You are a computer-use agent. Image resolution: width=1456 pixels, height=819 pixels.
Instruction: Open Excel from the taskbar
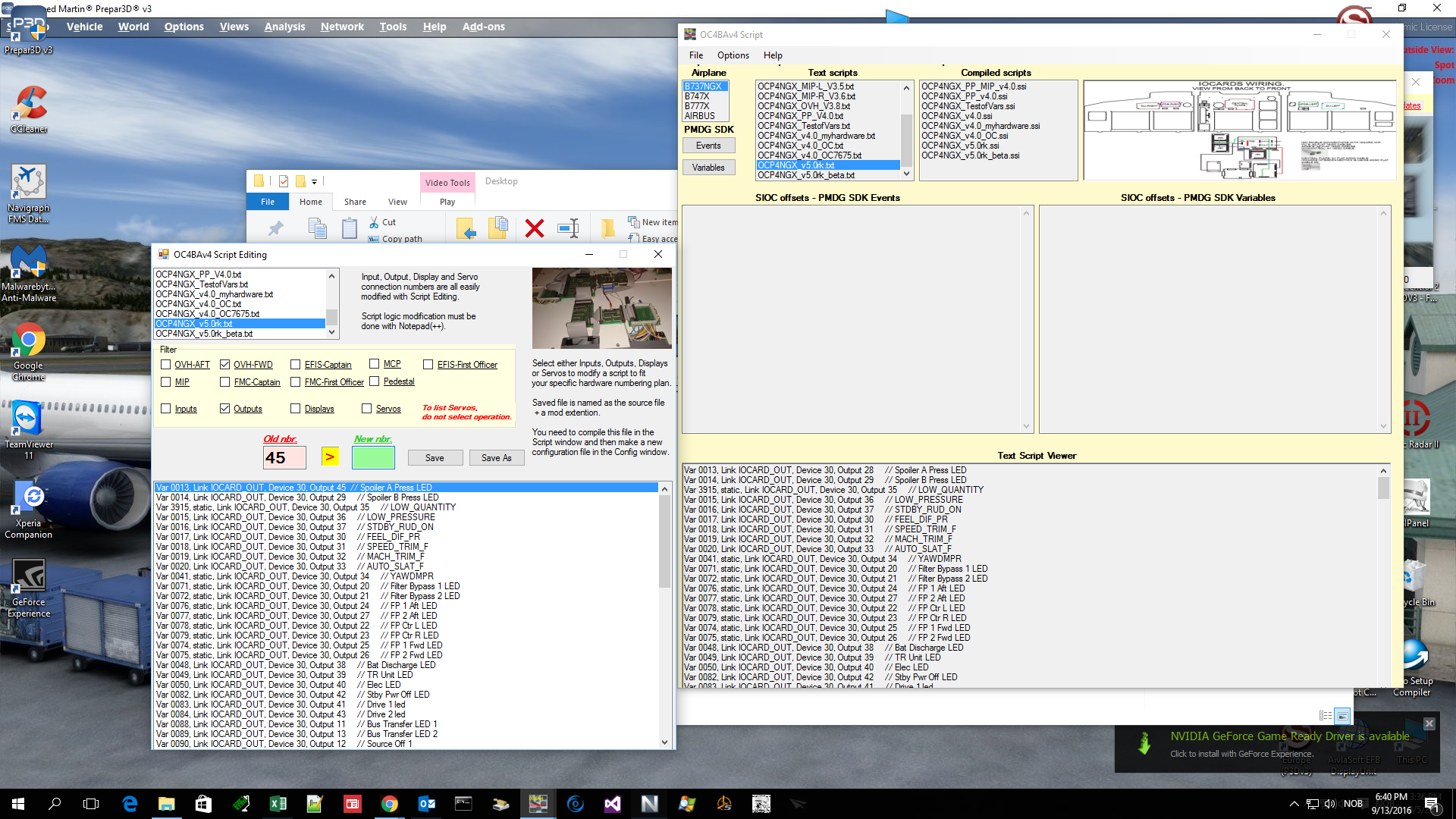pyautogui.click(x=278, y=804)
